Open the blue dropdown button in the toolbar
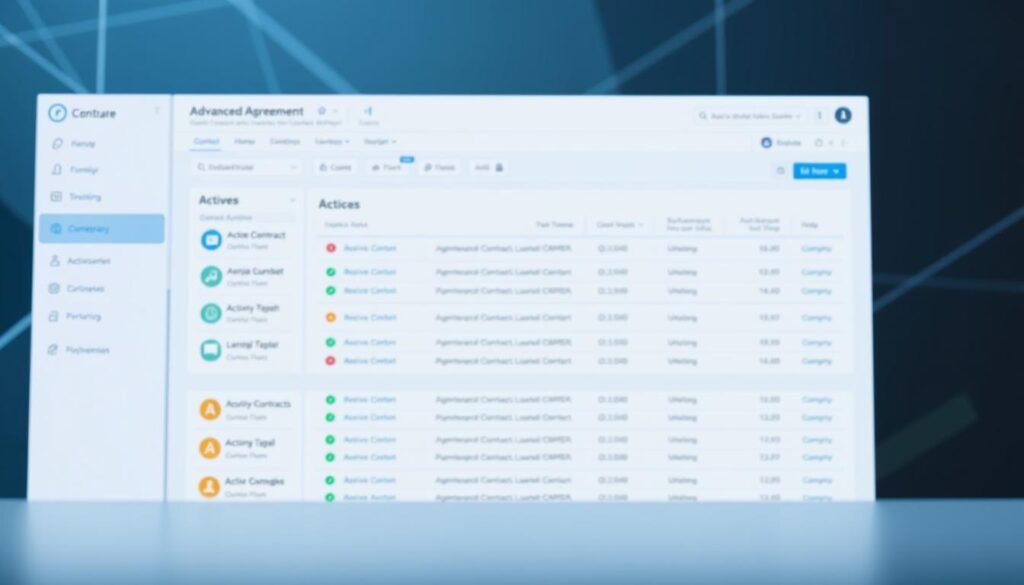Image resolution: width=1024 pixels, height=585 pixels. [820, 171]
